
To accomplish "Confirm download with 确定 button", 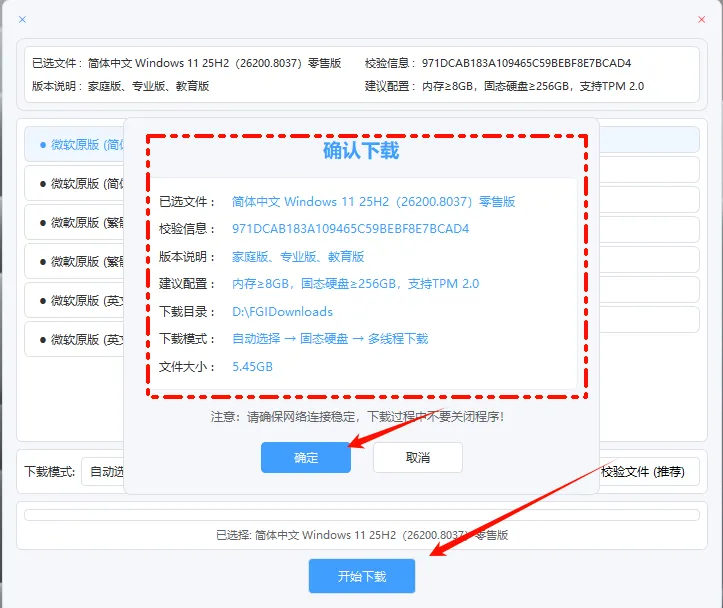I will [306, 457].
